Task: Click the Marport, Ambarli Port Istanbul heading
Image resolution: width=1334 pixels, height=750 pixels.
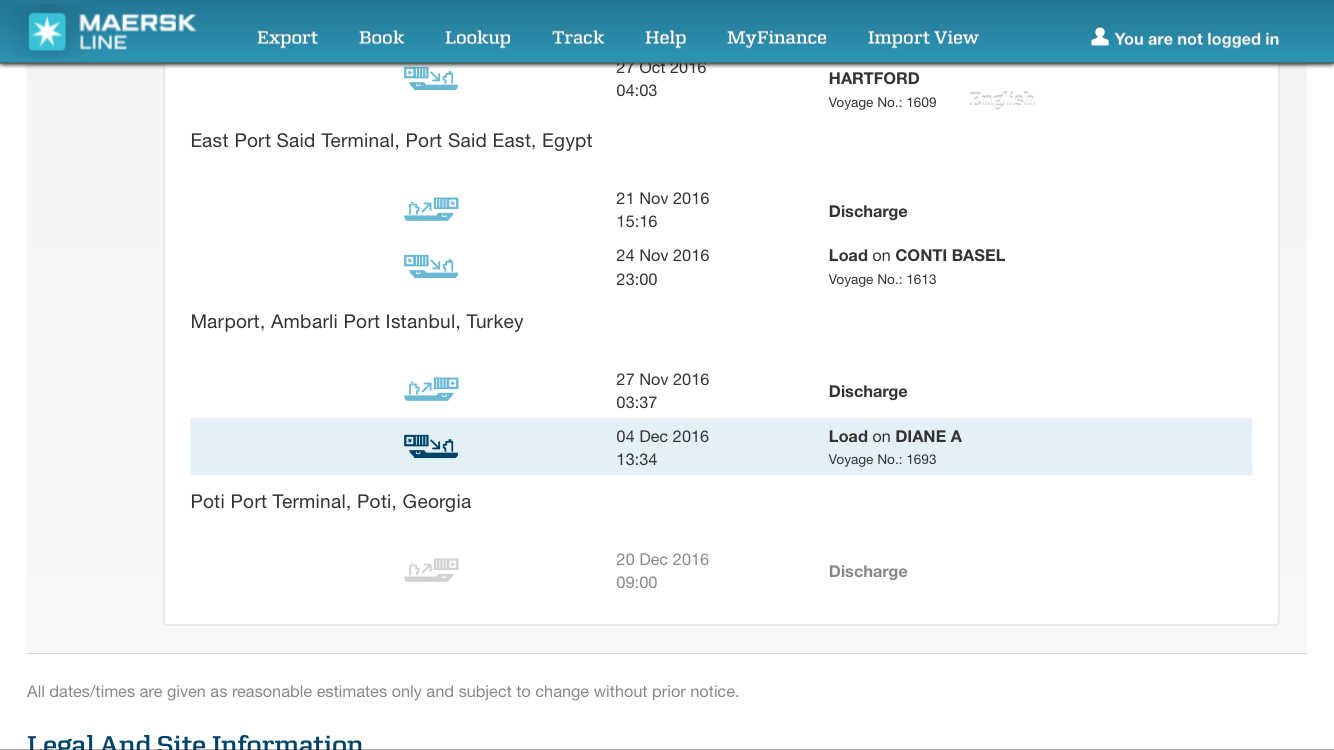Action: pyautogui.click(x=356, y=322)
